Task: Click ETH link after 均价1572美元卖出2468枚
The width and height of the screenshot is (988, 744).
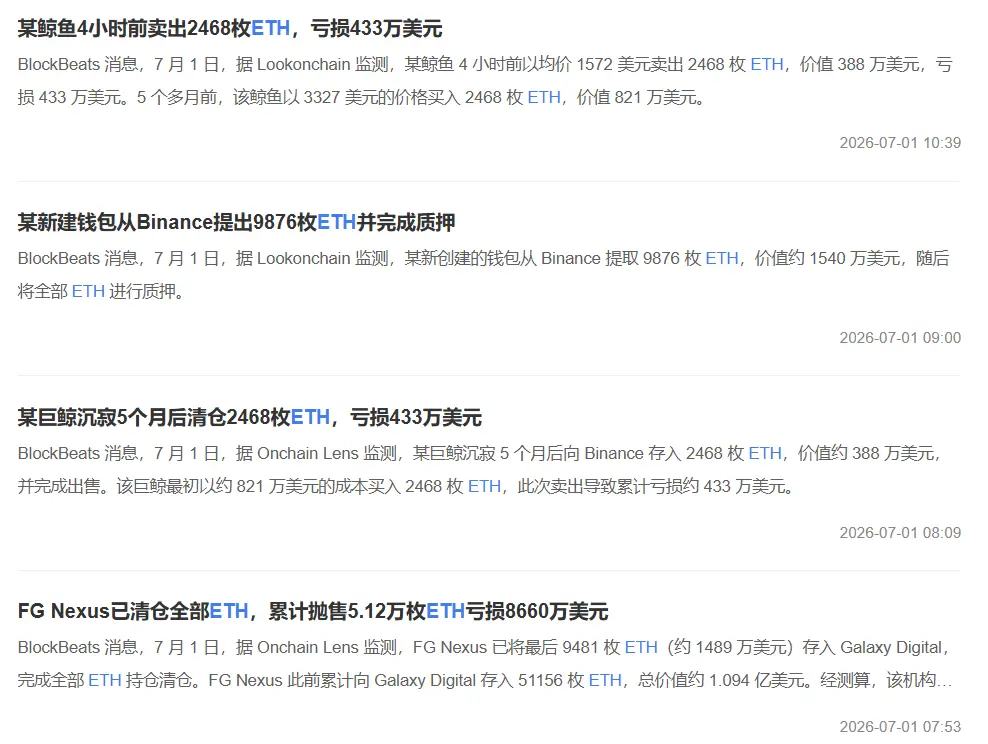Action: point(767,64)
